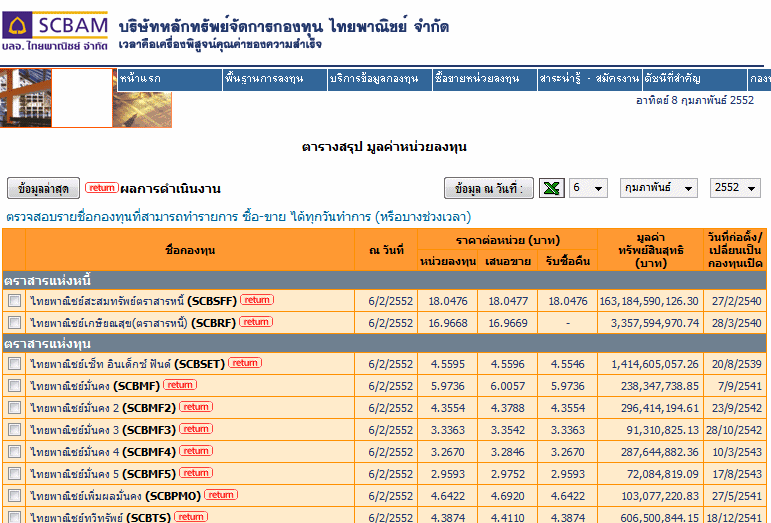This screenshot has width=771, height=523.
Task: Tick the SCBRF fund checkbox
Action: pos(14,322)
